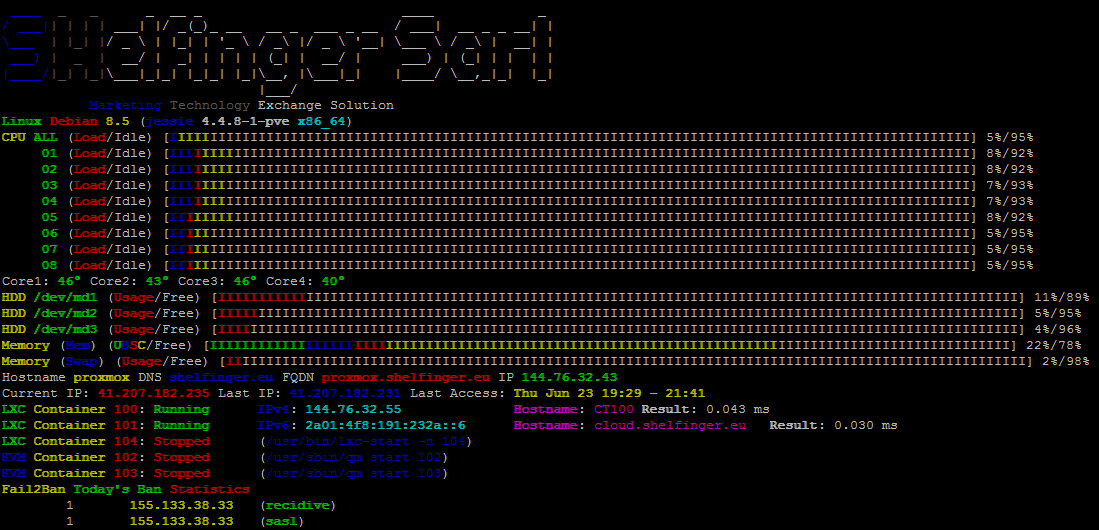Screen dimensions: 1099x530
Task: Click the server IP "144.76.32.43"
Action: click(569, 378)
